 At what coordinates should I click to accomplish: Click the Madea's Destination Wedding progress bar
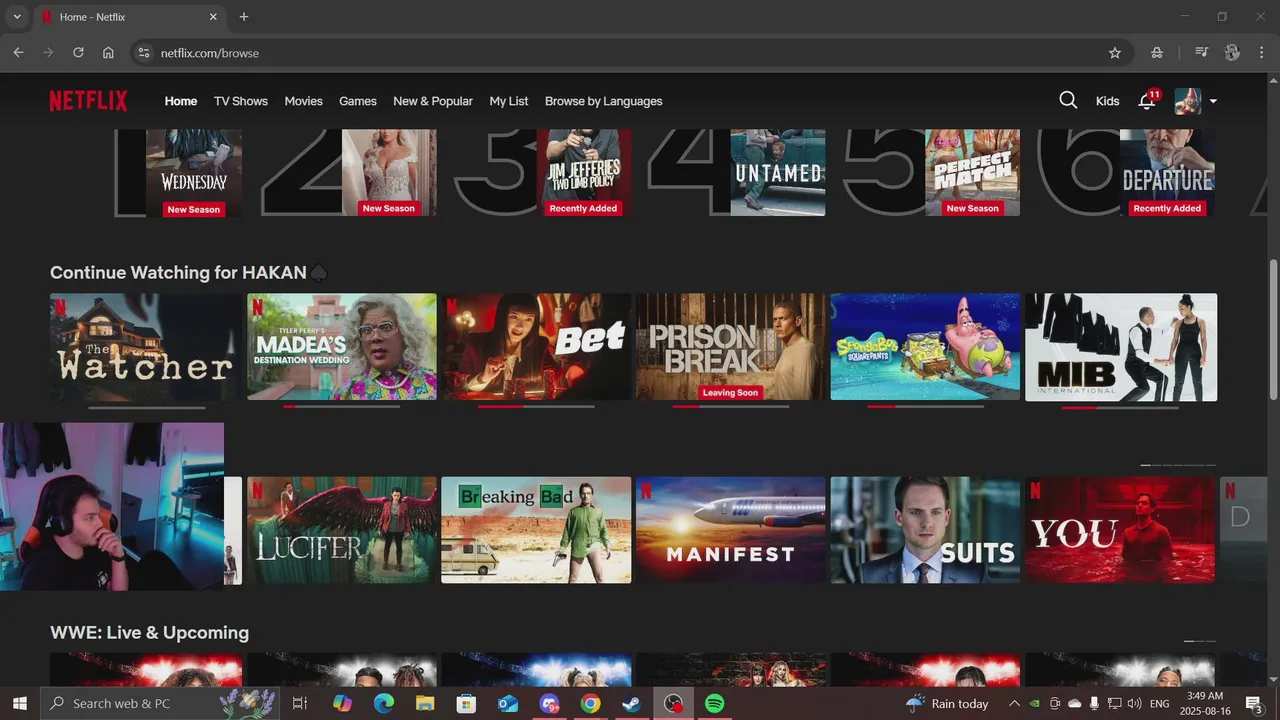(x=342, y=407)
